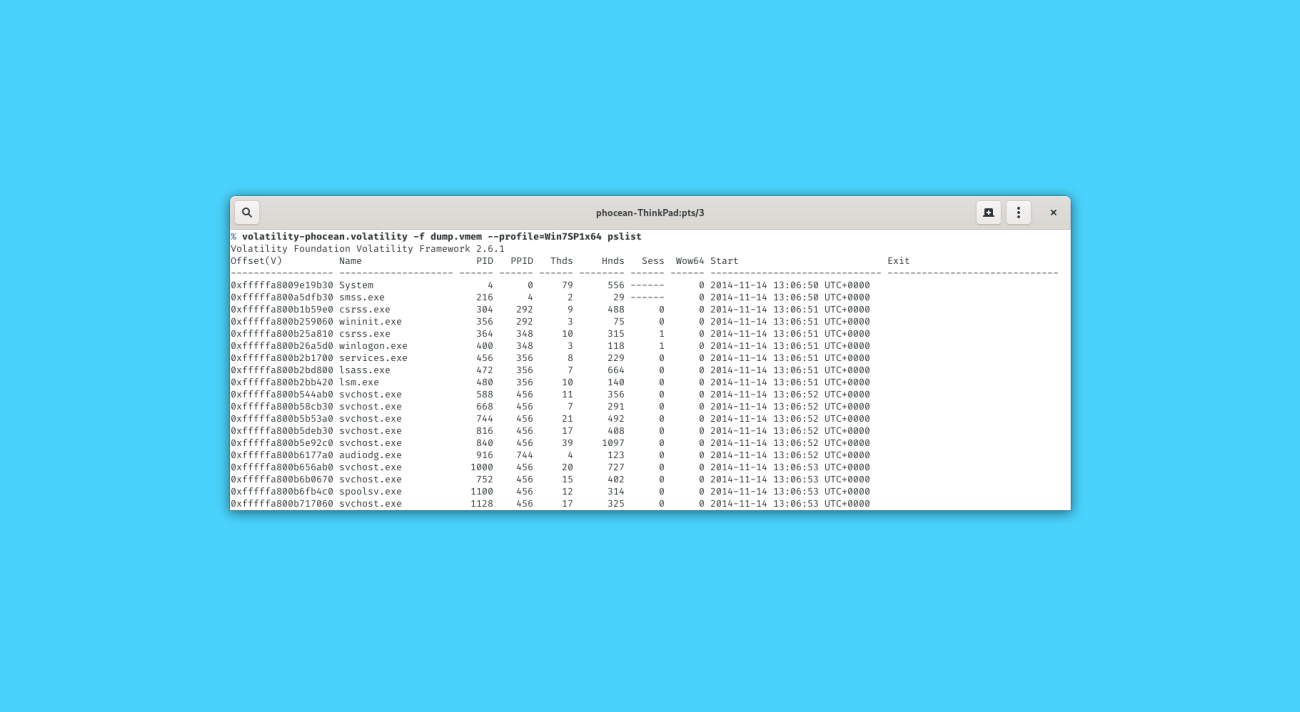Click offset 0xfffffa800b1b59e0 of csrss.exe
1300x712 pixels.
pos(282,309)
